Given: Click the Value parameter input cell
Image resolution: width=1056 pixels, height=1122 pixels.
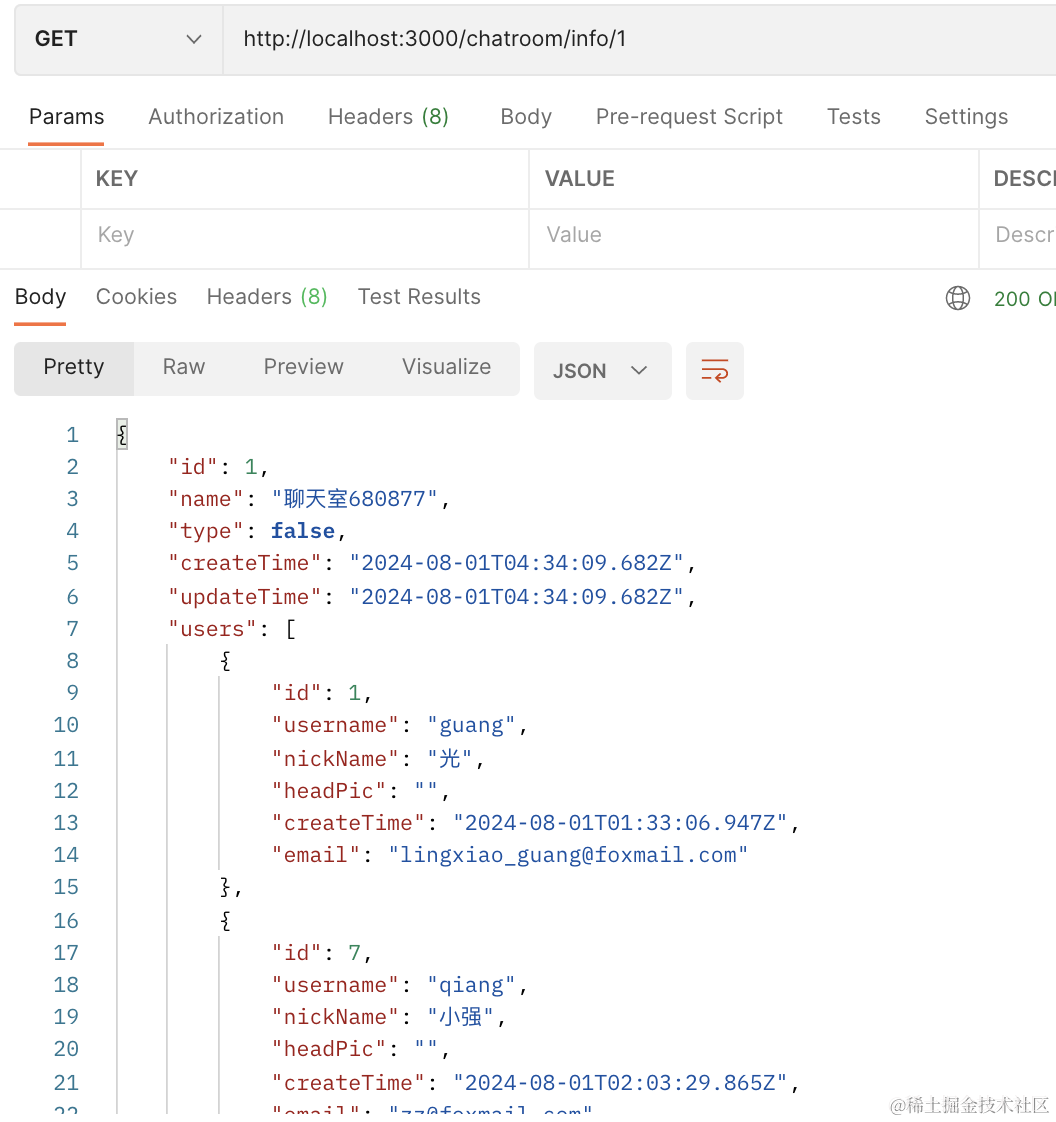Looking at the screenshot, I should (x=753, y=235).
